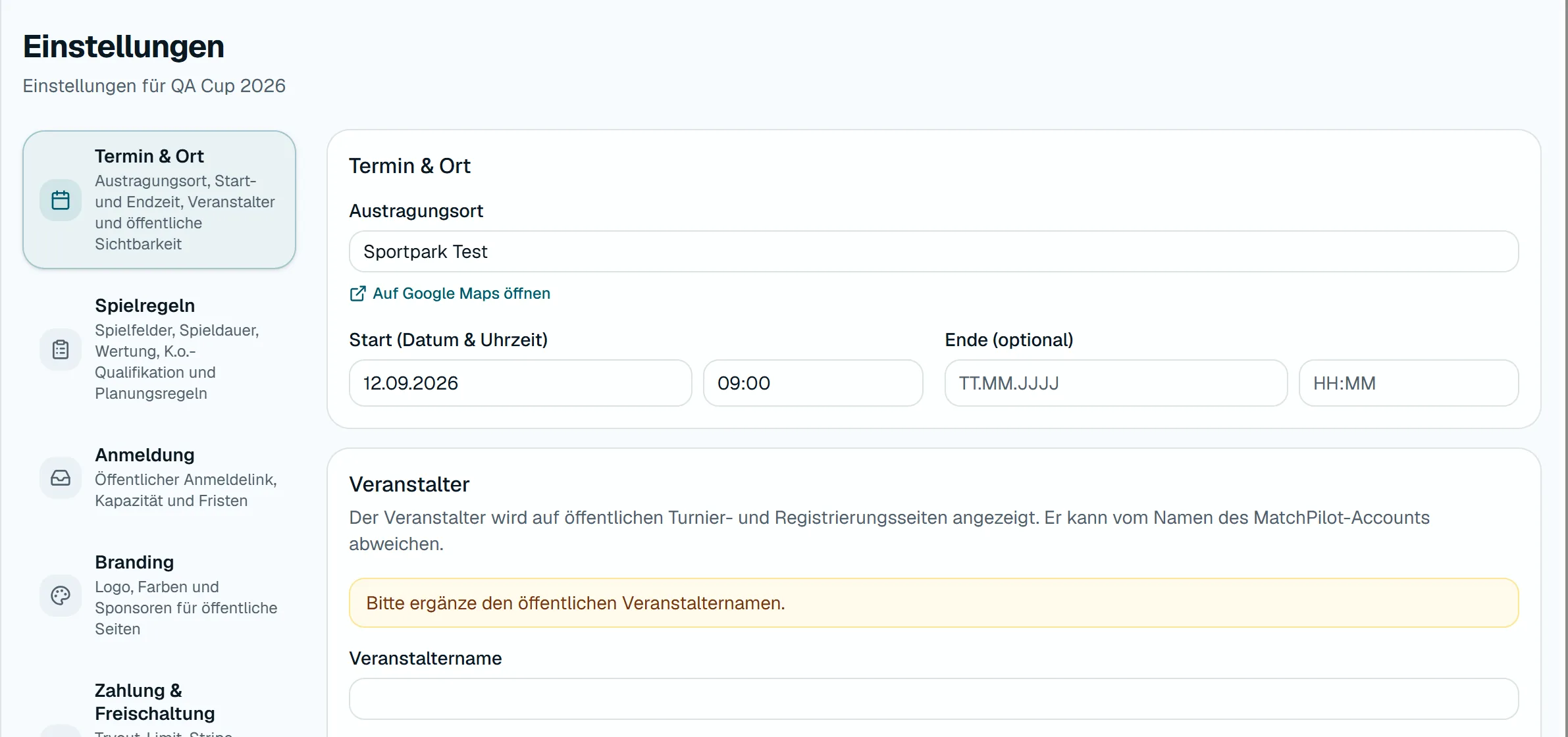Open the Anmeldung settings section

(159, 478)
